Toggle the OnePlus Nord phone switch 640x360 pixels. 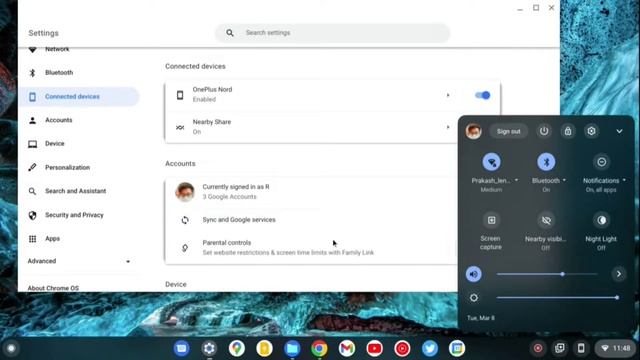pyautogui.click(x=482, y=95)
